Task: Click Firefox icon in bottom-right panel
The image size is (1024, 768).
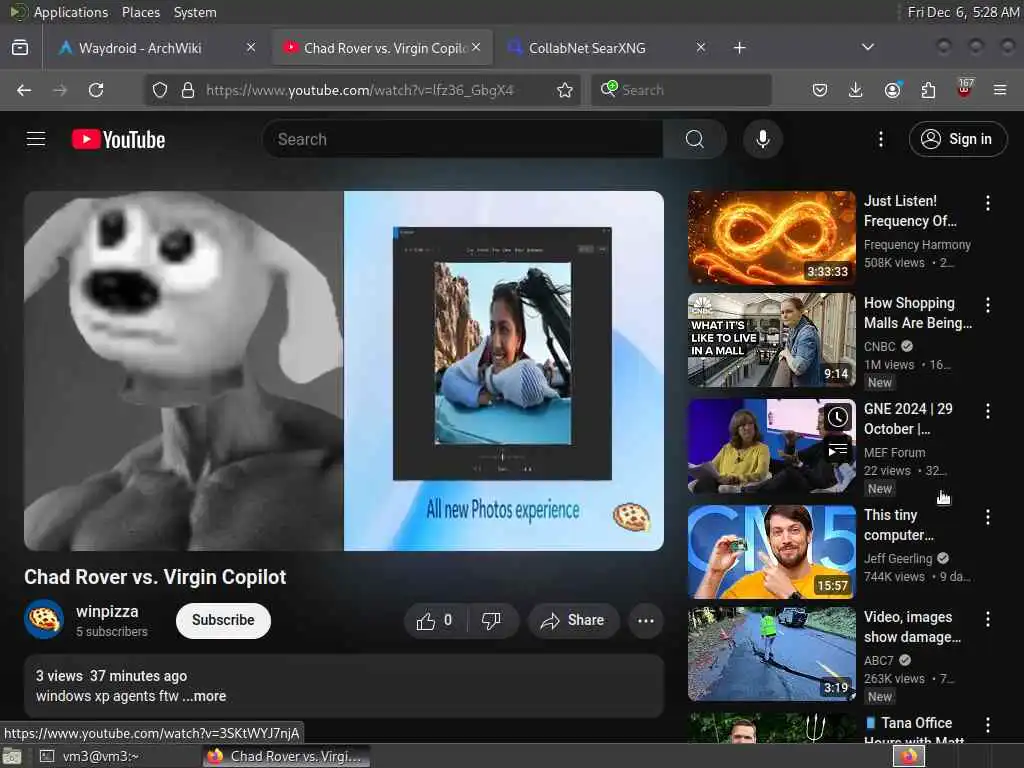Action: coord(909,756)
